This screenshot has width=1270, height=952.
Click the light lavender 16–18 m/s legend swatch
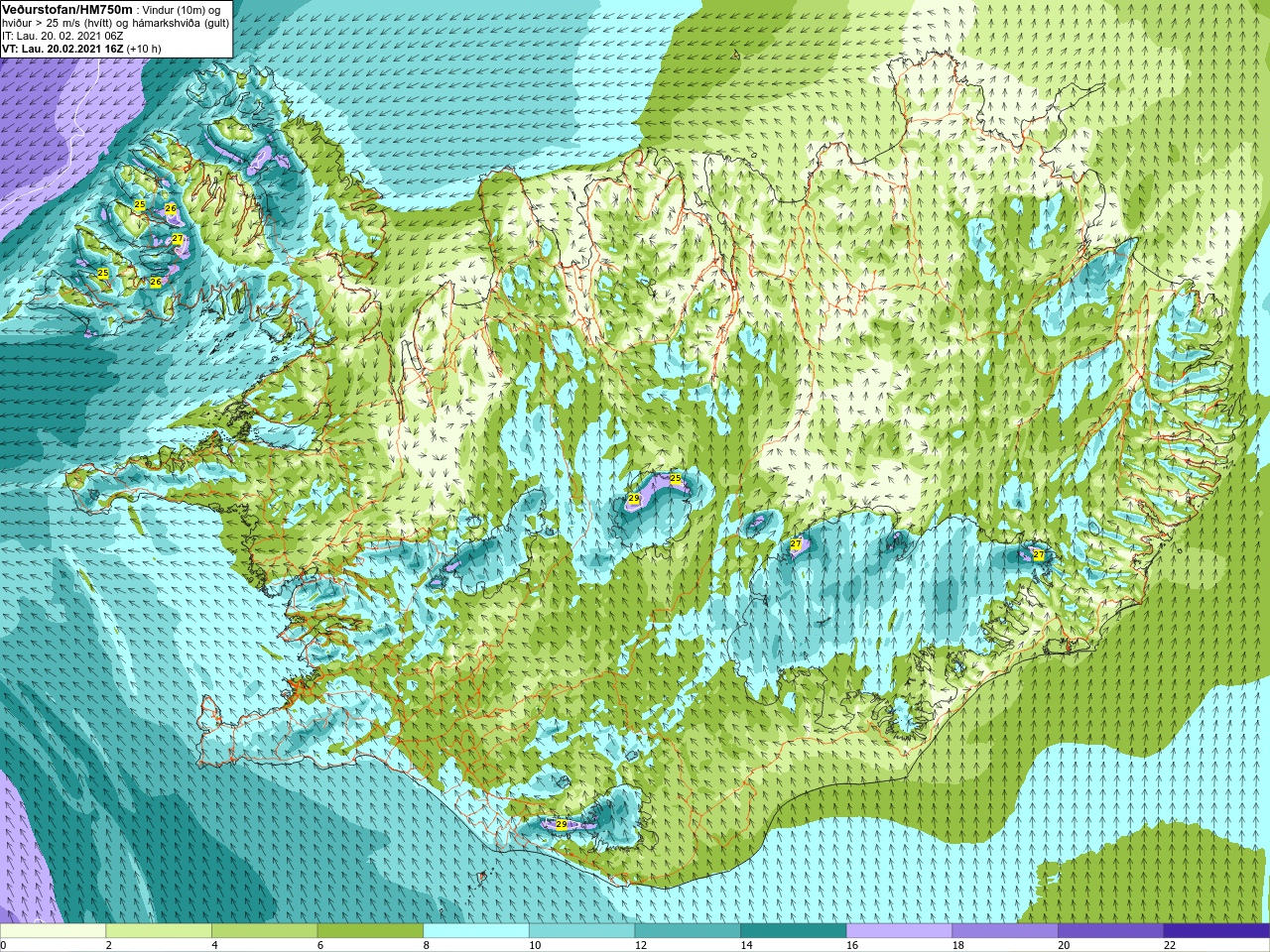coord(899,931)
